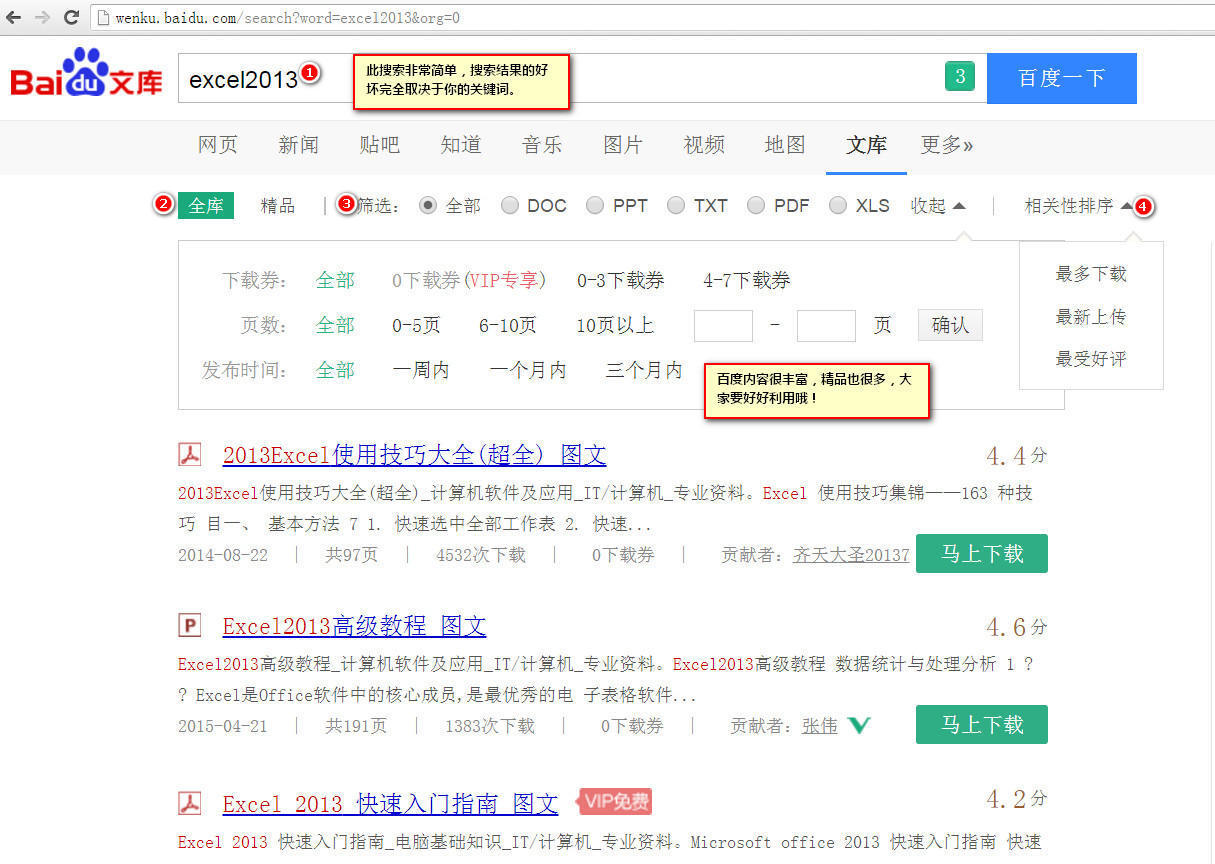Switch to the 音乐 tab
Screen dimensions: 1215x864
click(x=542, y=145)
